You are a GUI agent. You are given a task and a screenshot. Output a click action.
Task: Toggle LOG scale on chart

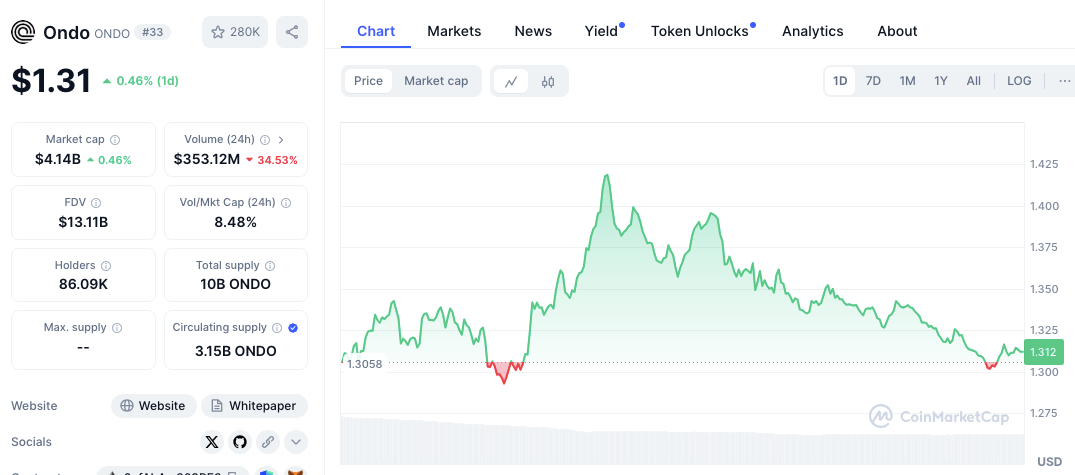click(x=1019, y=81)
